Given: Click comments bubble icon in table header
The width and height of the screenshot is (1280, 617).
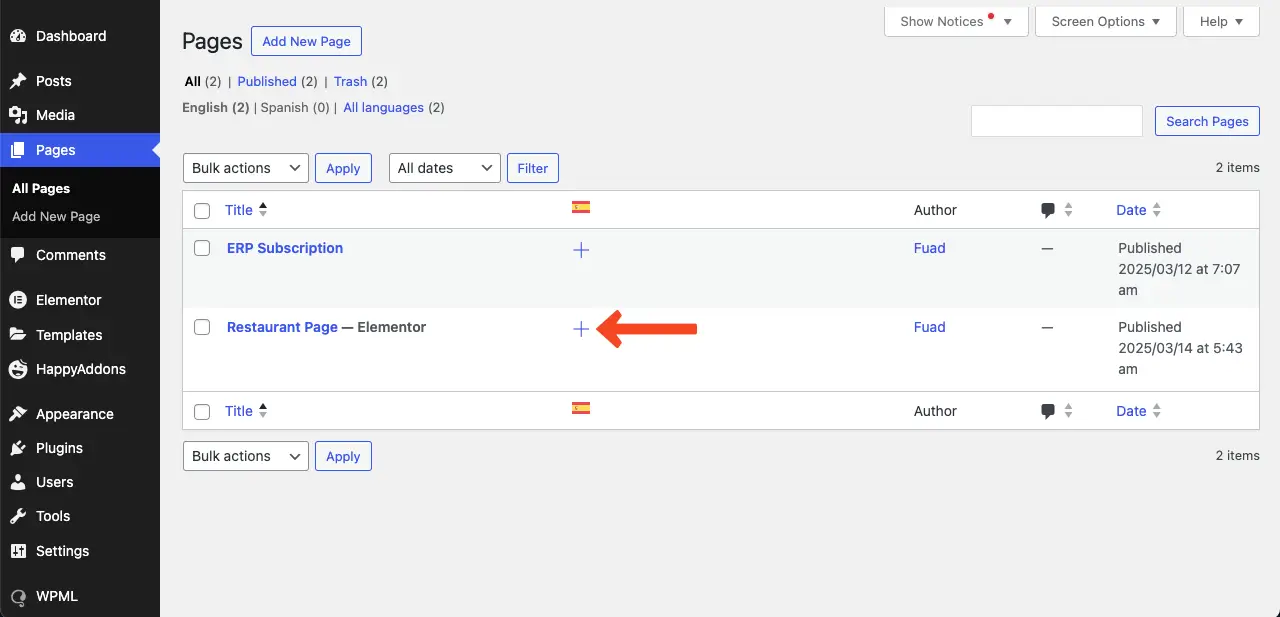Looking at the screenshot, I should (x=1048, y=211).
